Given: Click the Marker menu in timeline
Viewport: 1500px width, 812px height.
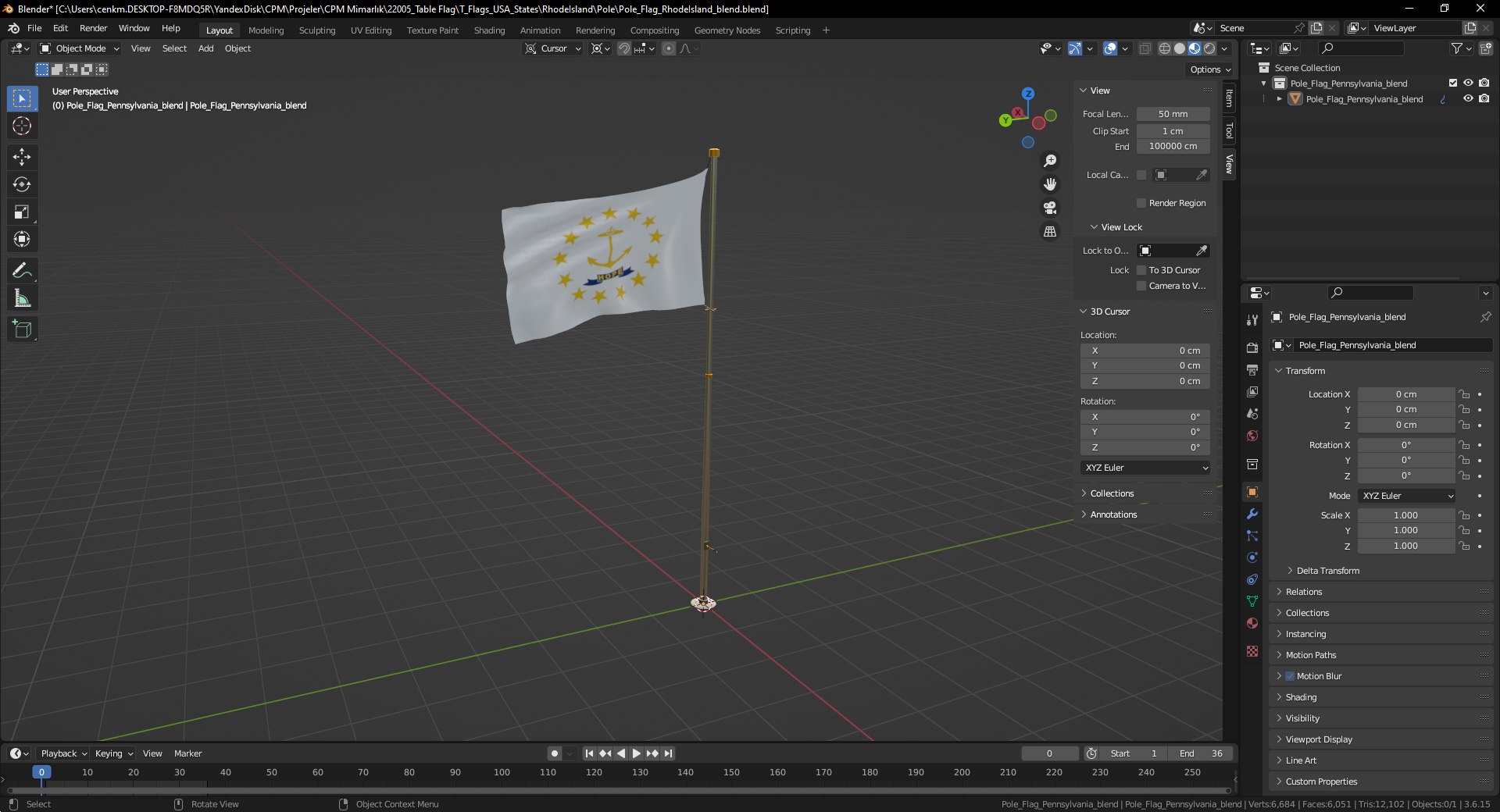Looking at the screenshot, I should [x=187, y=753].
